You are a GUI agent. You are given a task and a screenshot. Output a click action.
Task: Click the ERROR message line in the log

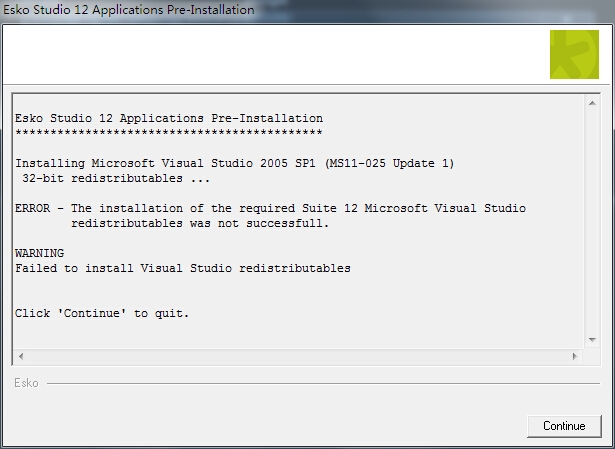pyautogui.click(x=270, y=208)
